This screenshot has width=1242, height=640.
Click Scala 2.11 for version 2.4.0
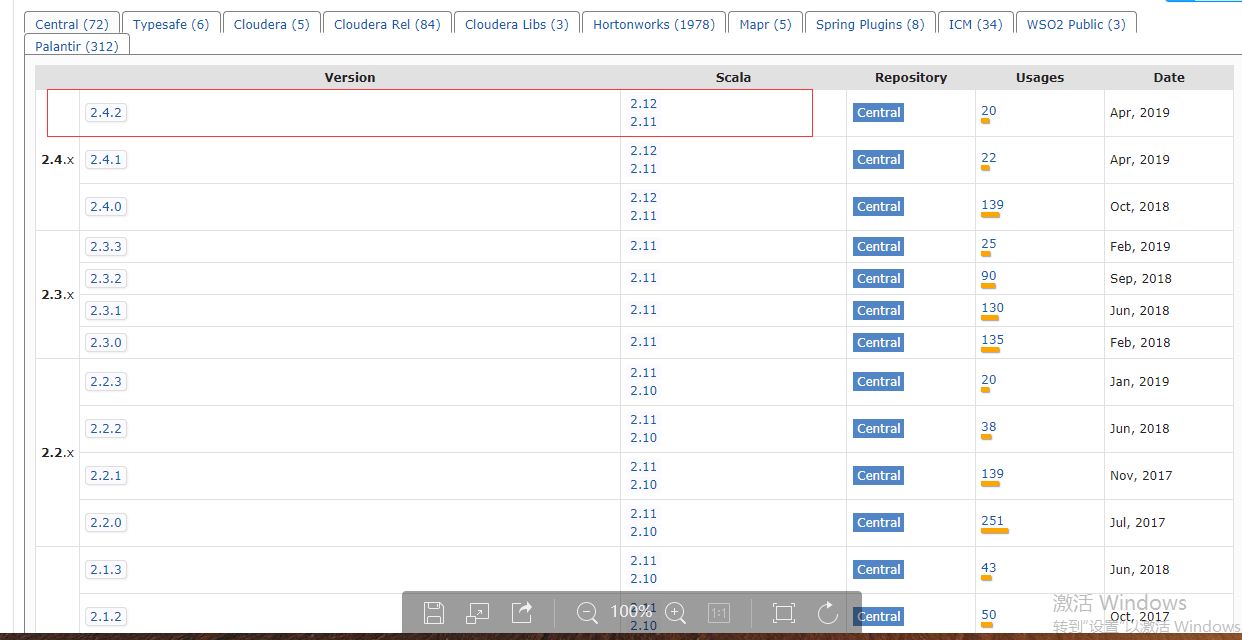click(x=643, y=216)
